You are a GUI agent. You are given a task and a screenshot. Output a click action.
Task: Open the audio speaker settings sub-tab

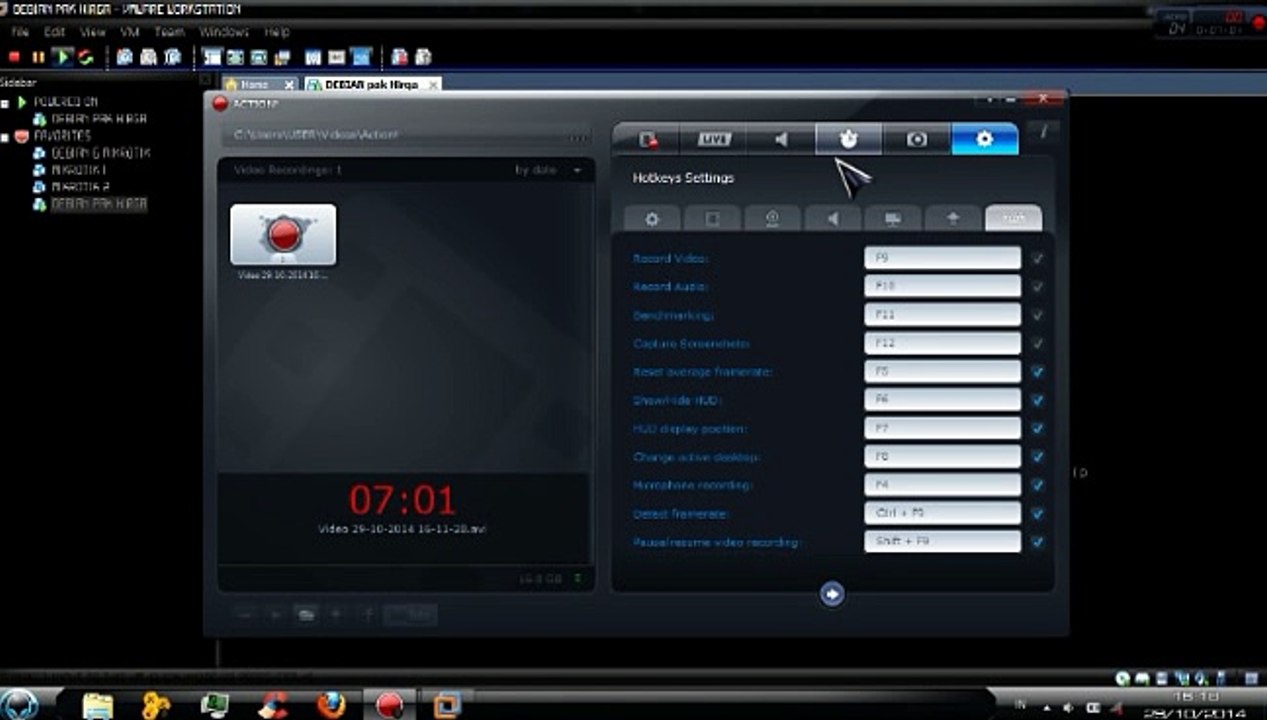pyautogui.click(x=832, y=218)
